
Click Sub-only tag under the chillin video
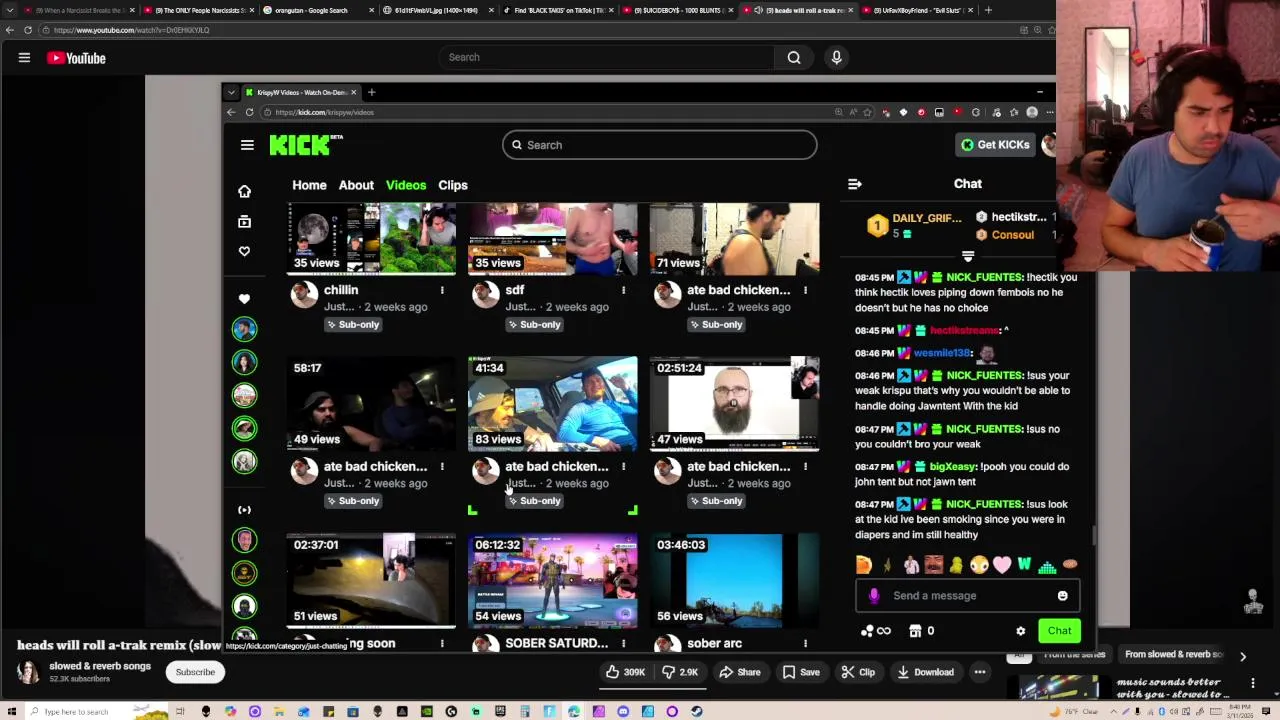tap(353, 325)
